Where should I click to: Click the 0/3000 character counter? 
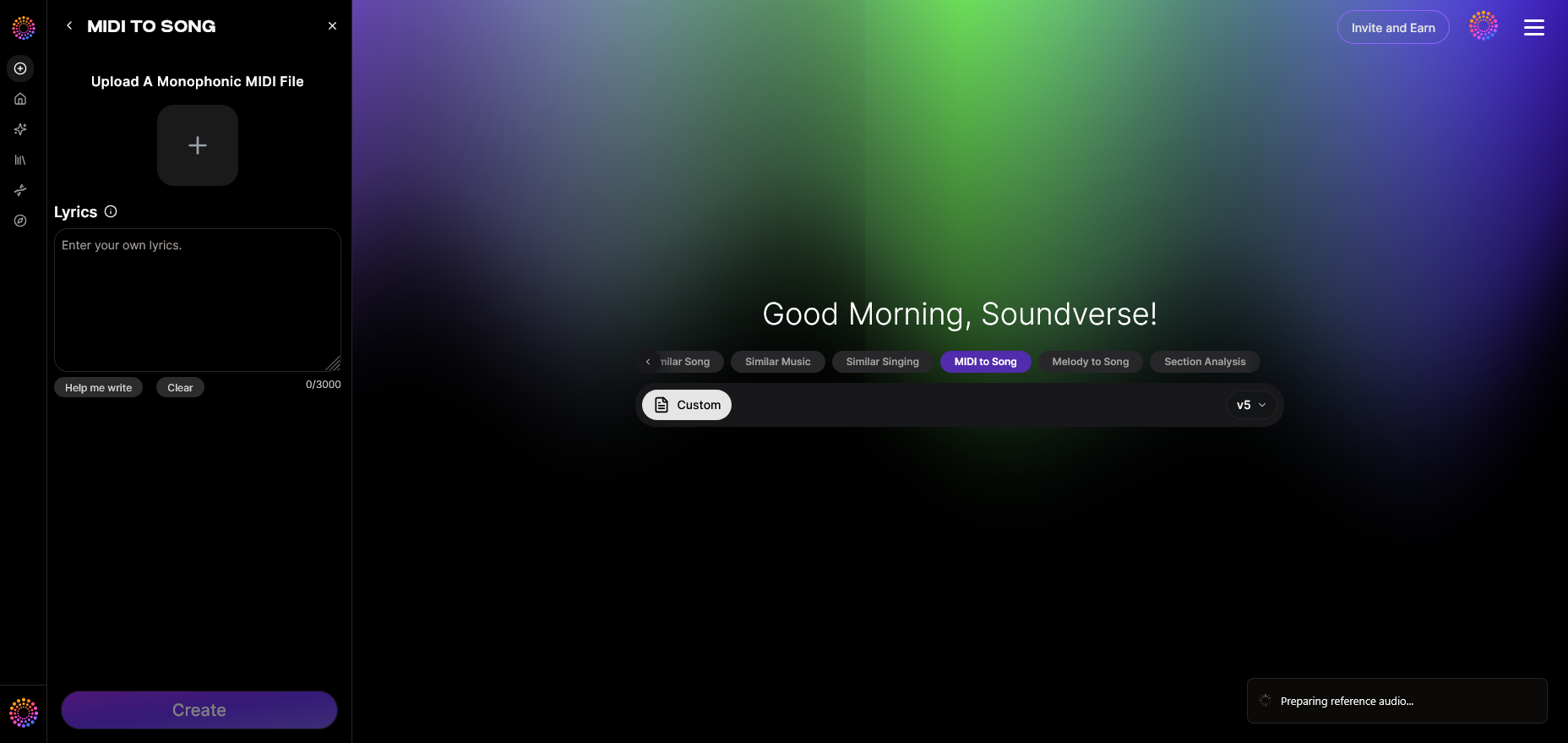point(324,385)
